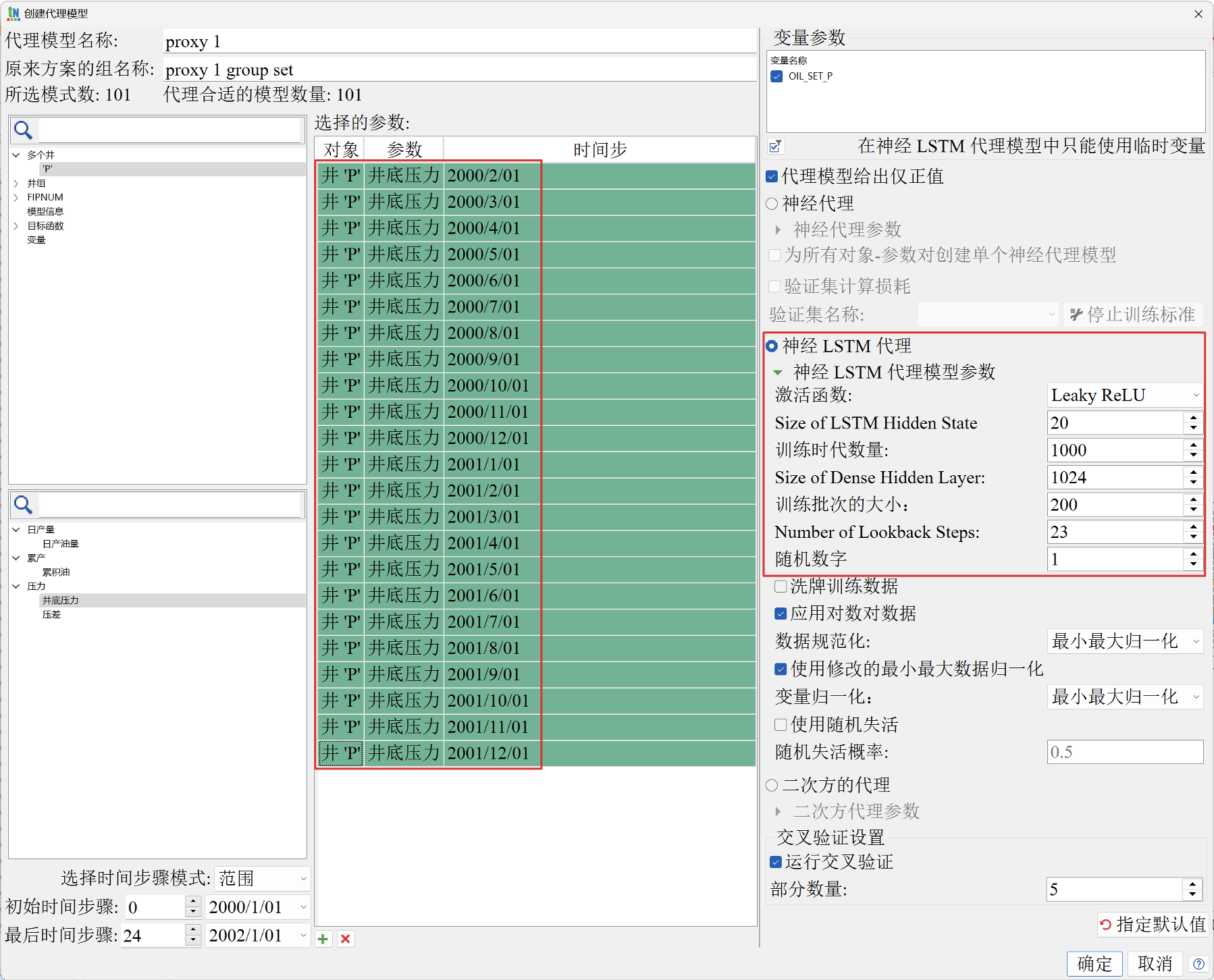Select 日产油量 in parameter tree
Screen dimensions: 1214x980
coord(61,544)
